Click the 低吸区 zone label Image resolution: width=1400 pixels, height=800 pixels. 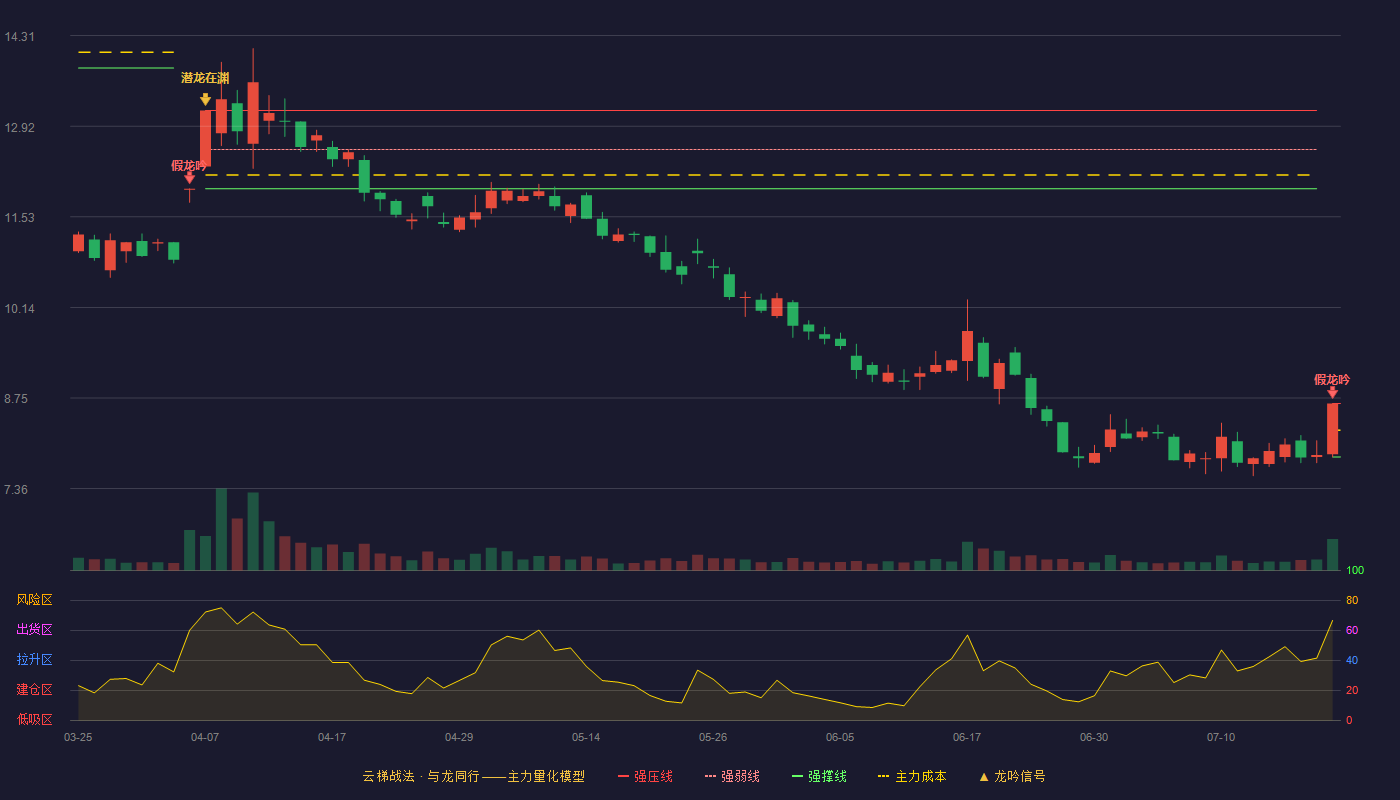[x=34, y=719]
